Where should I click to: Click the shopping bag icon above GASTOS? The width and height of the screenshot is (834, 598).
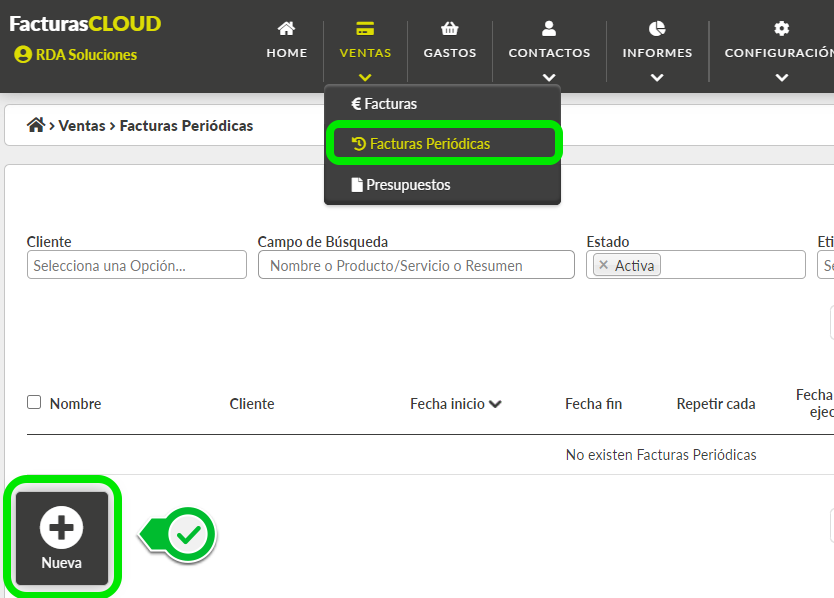click(449, 28)
